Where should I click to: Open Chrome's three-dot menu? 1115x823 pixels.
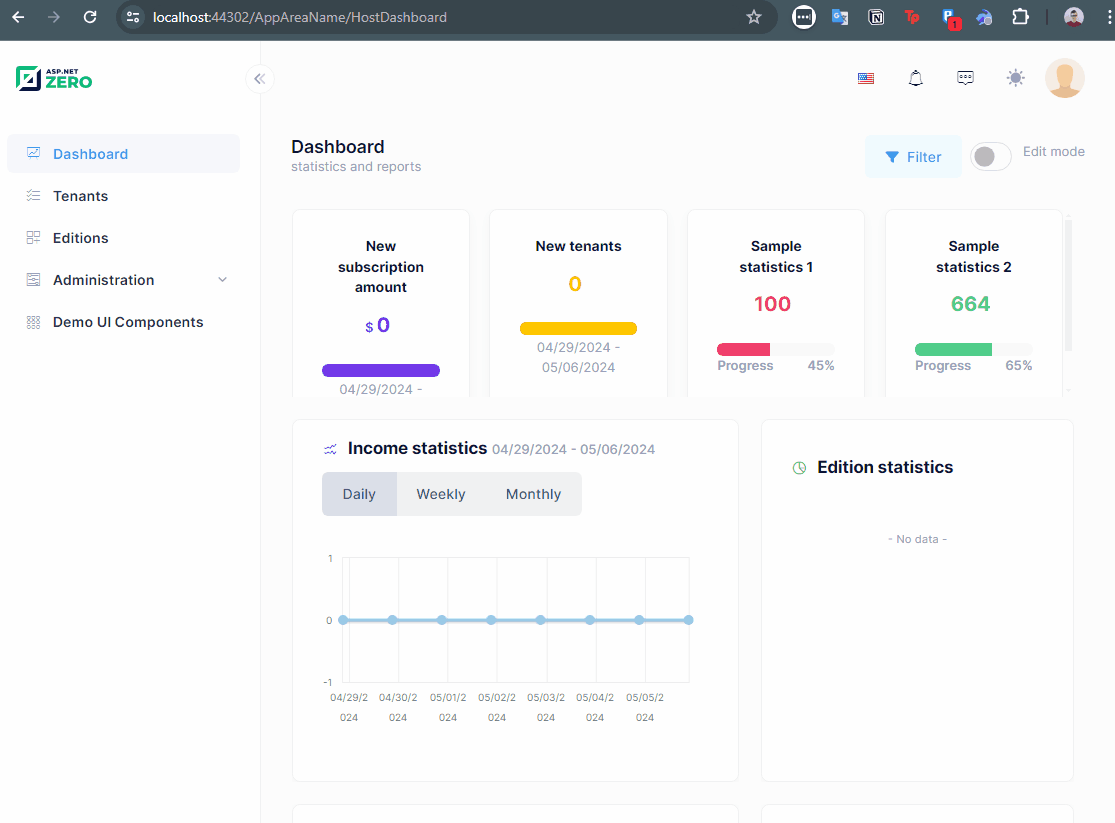click(1109, 17)
